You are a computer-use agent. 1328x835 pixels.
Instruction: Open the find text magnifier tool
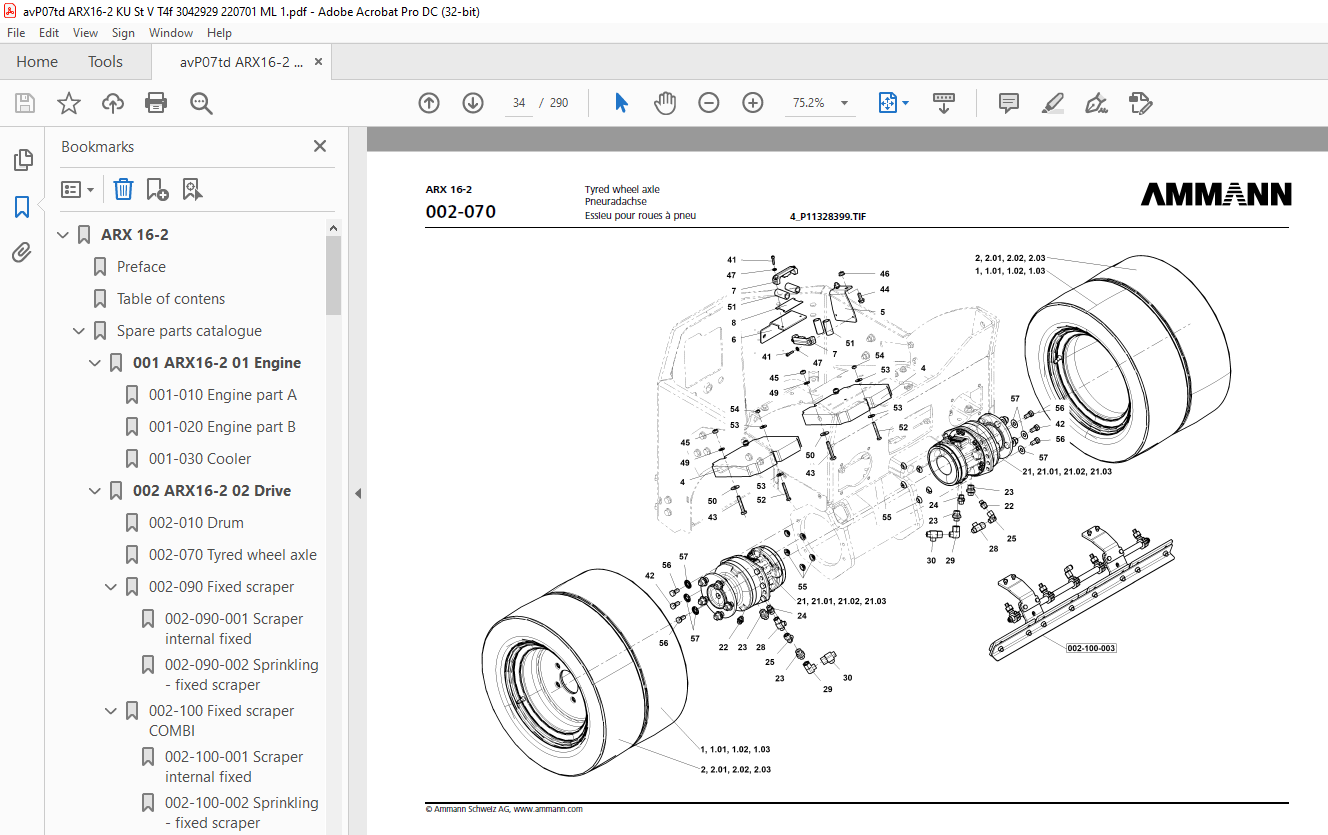[201, 103]
